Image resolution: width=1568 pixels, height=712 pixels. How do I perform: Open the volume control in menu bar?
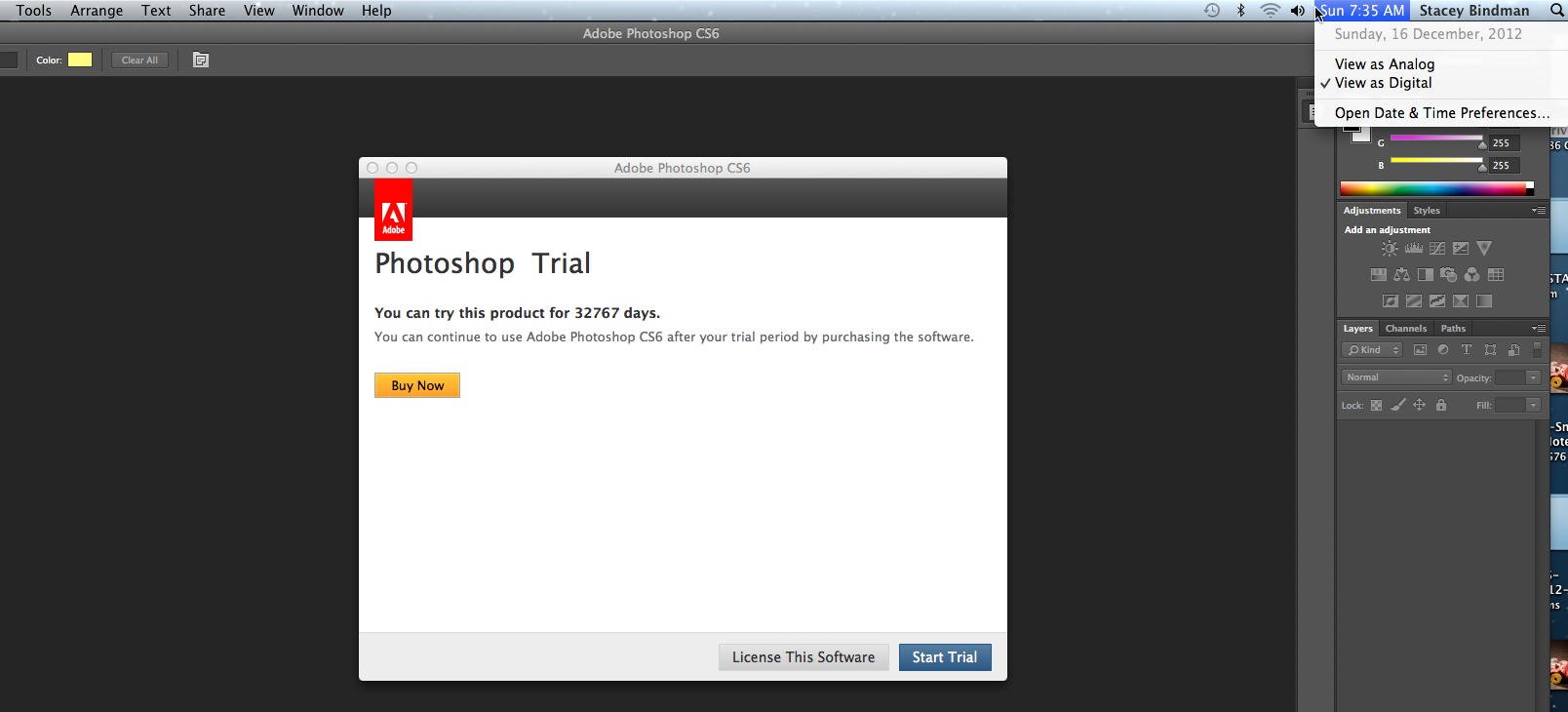pos(1298,11)
